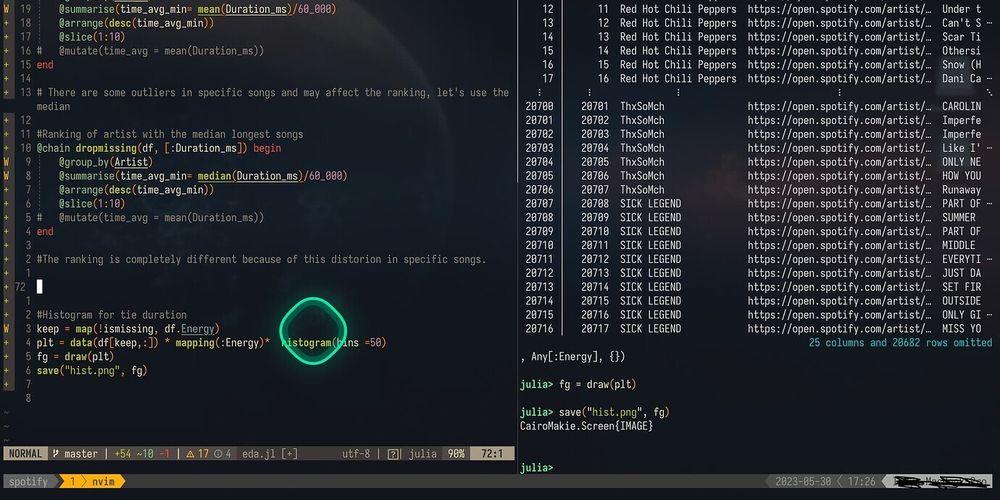Click the 90% scroll position indicator
Viewport: 1000px width, 500px height.
tap(455, 453)
